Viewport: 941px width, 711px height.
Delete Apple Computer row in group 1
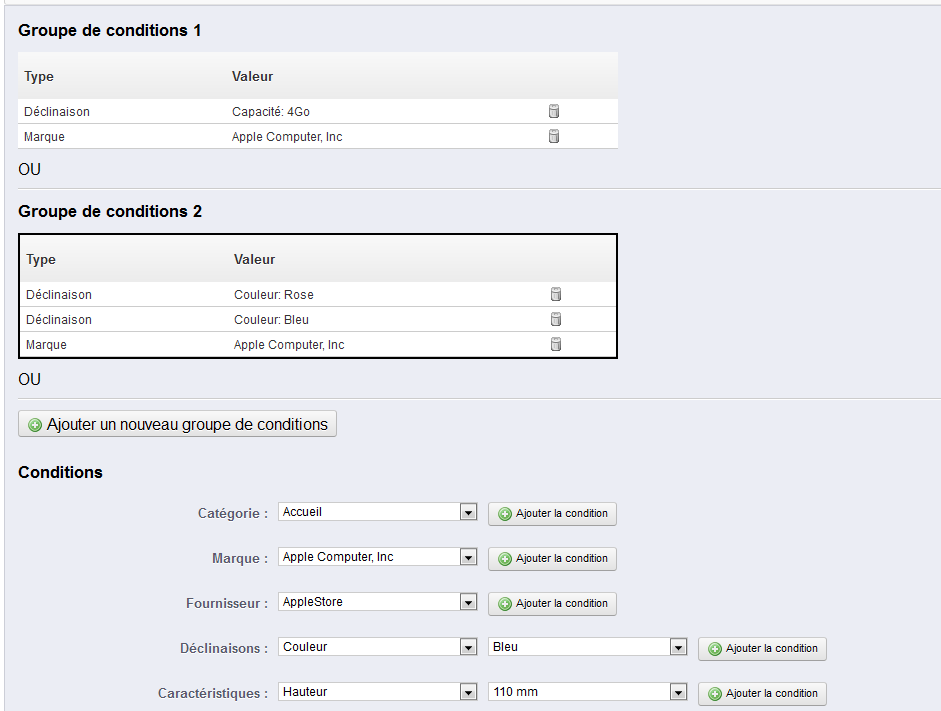[554, 136]
